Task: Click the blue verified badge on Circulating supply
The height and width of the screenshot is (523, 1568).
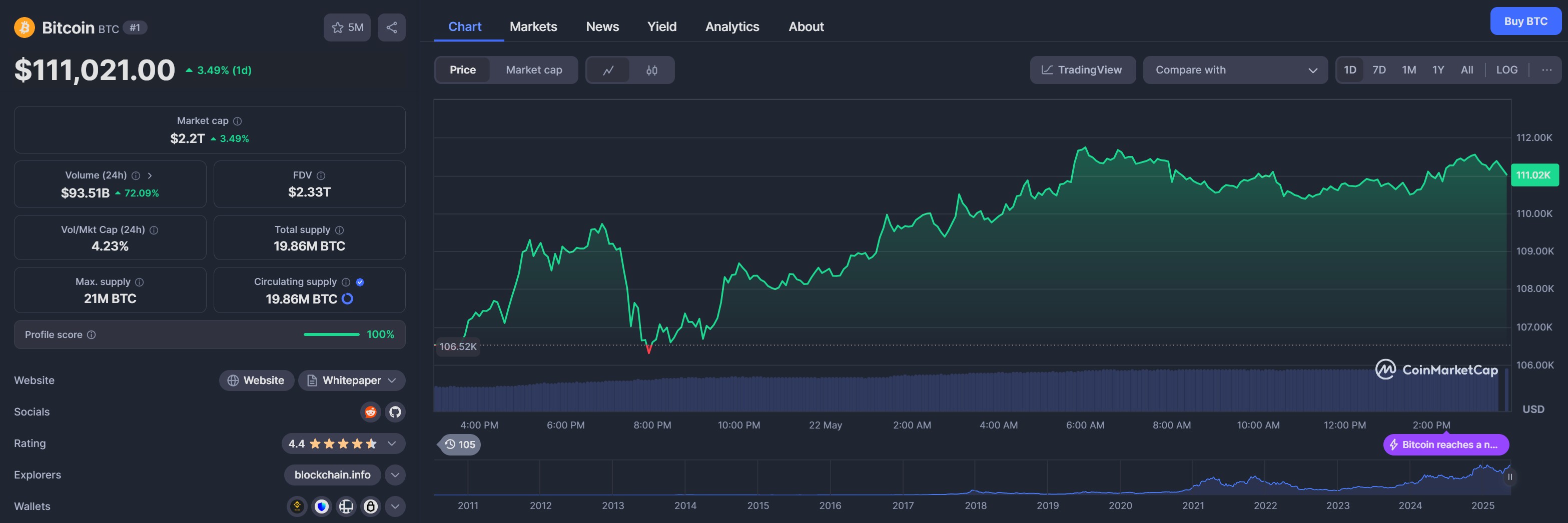Action: [360, 282]
